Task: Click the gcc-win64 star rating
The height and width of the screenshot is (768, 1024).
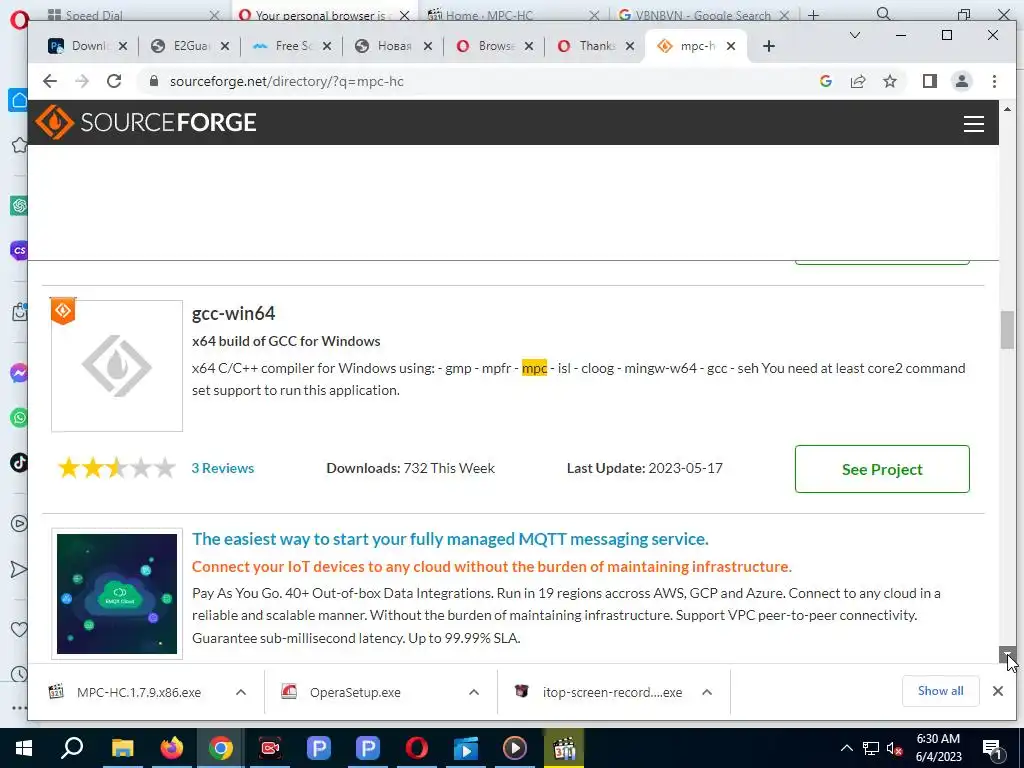Action: [117, 468]
